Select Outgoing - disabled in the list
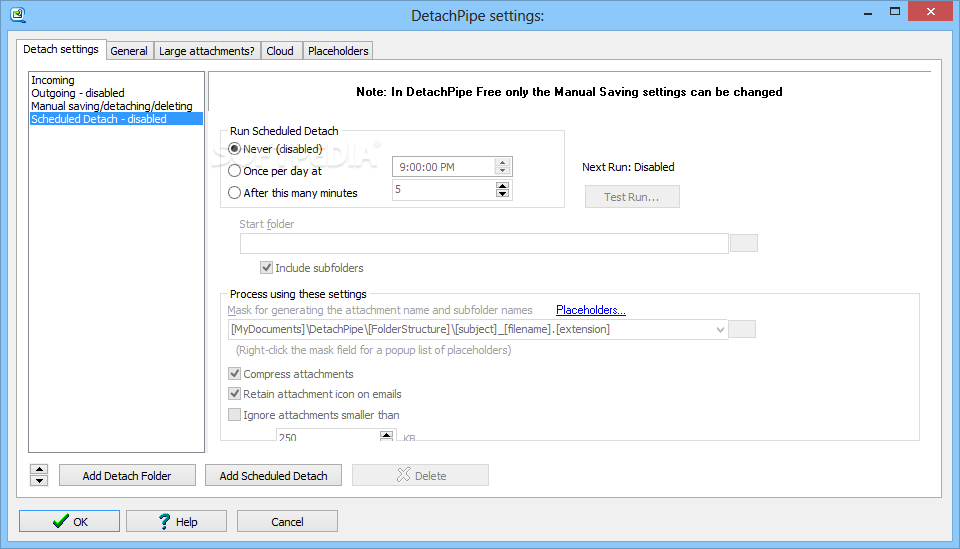This screenshot has height=549, width=960. [116, 93]
